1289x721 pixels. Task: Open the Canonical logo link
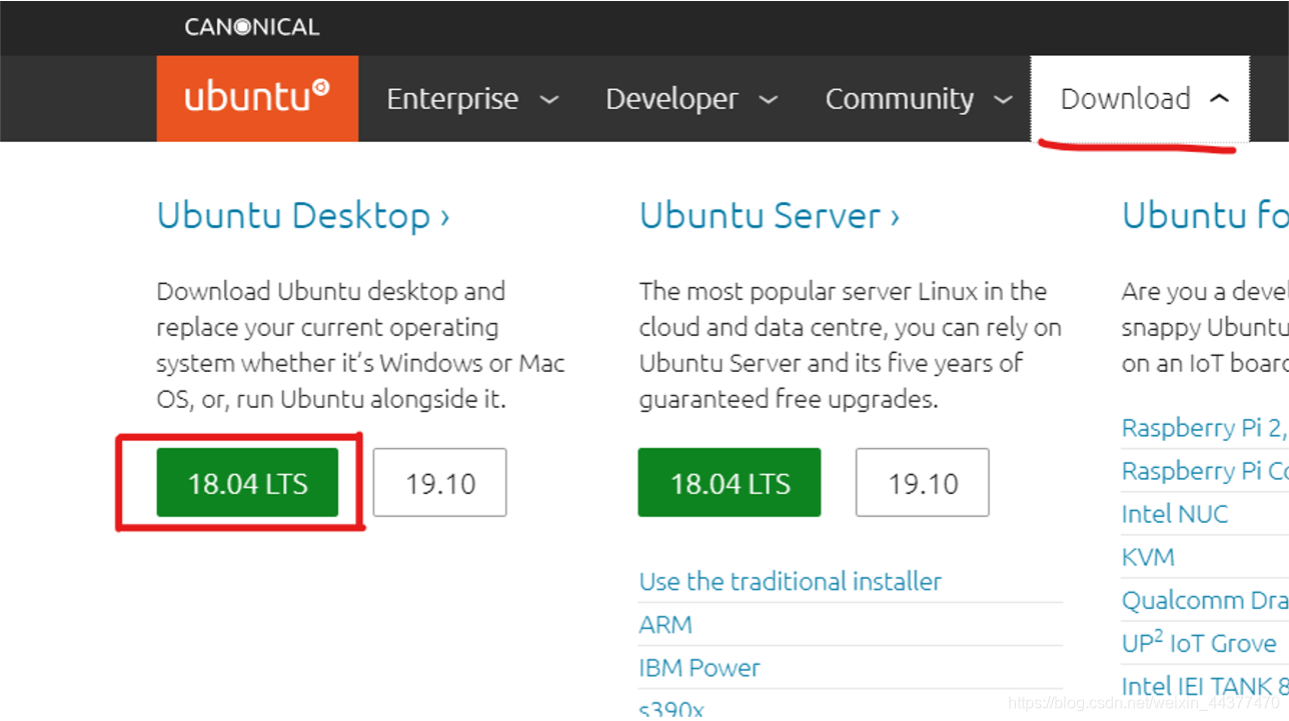click(252, 27)
